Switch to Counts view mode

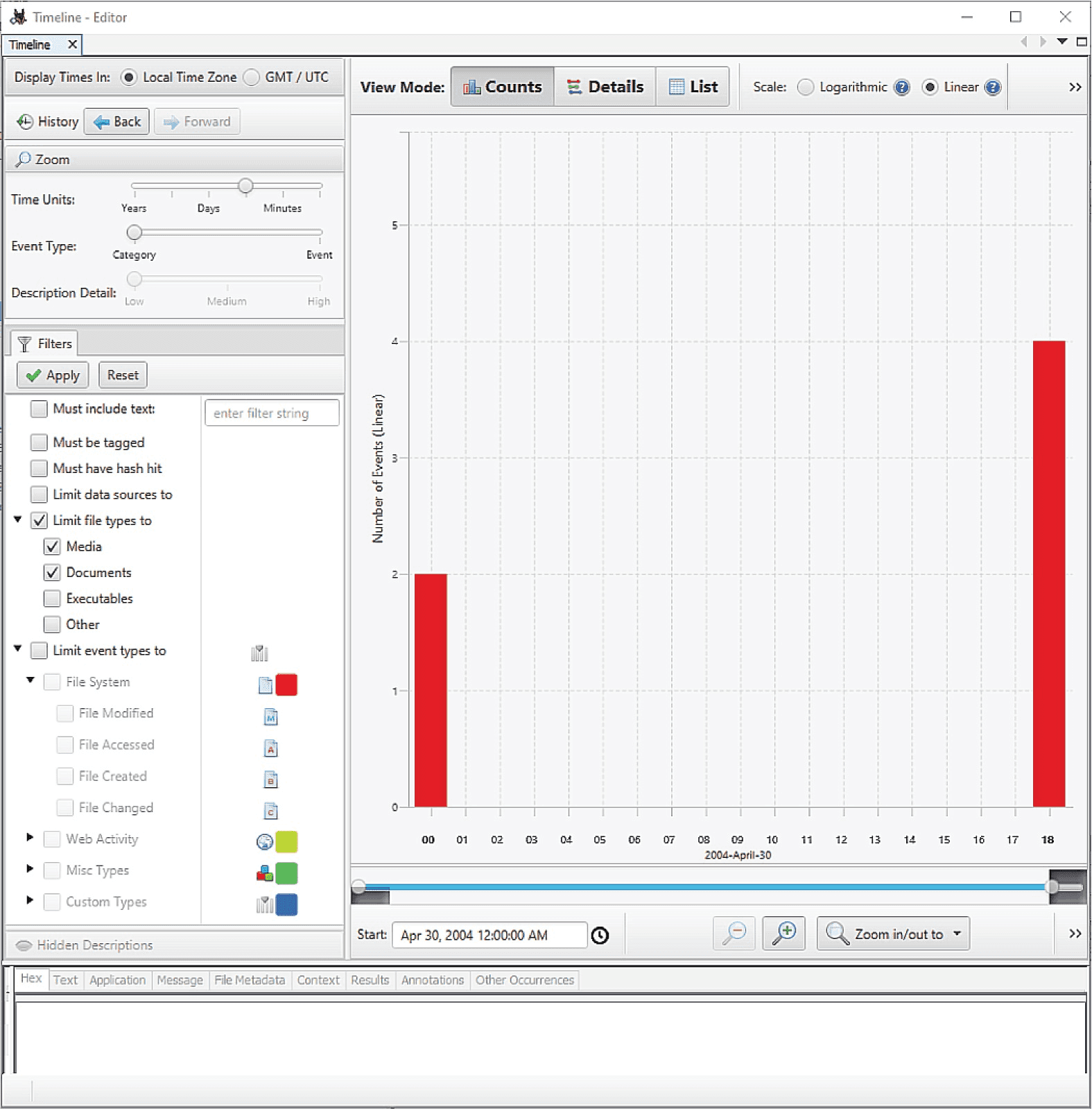coord(503,87)
